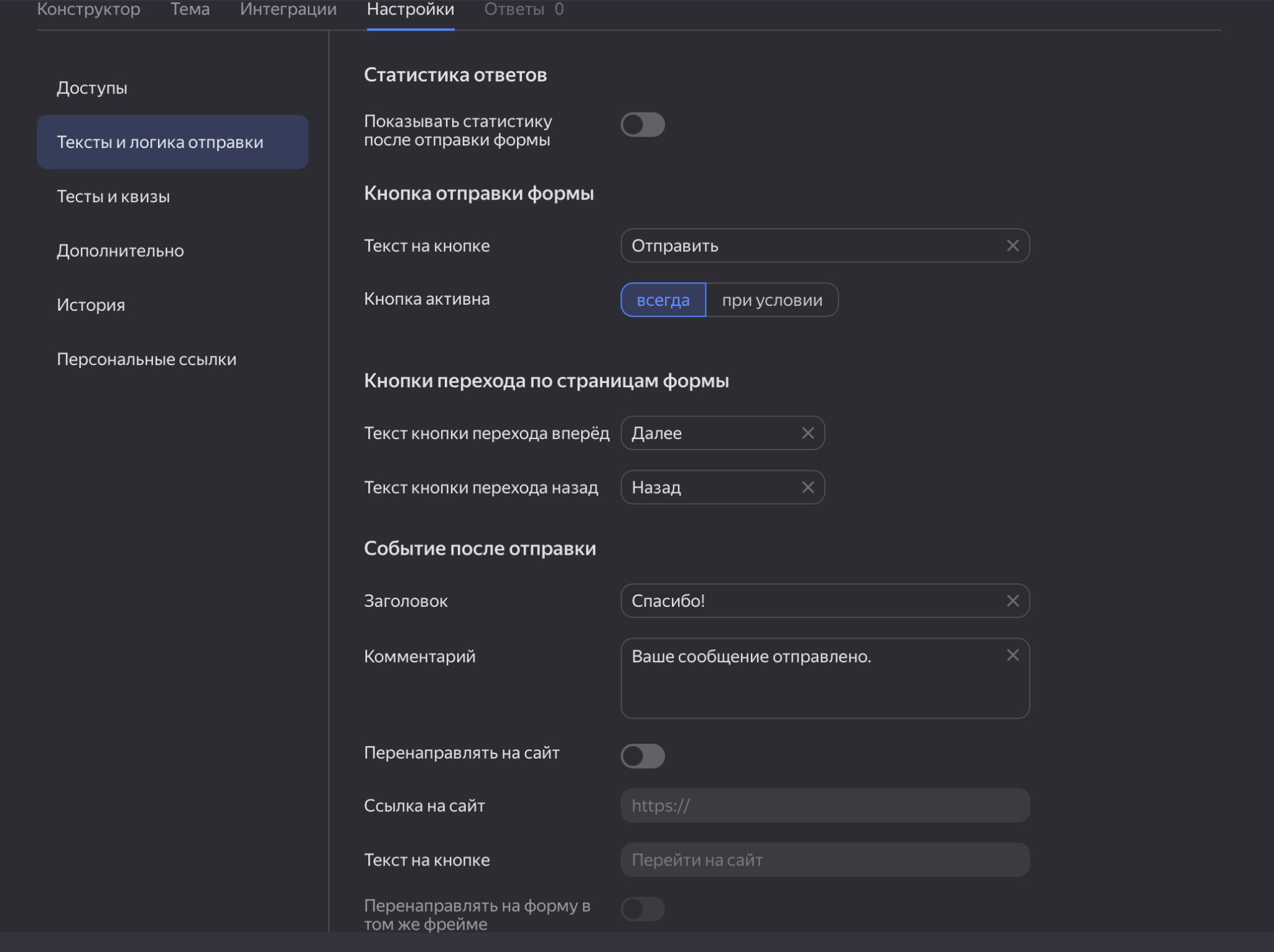Image resolution: width=1274 pixels, height=952 pixels.
Task: Switch to the Тема tab
Action: point(190,10)
